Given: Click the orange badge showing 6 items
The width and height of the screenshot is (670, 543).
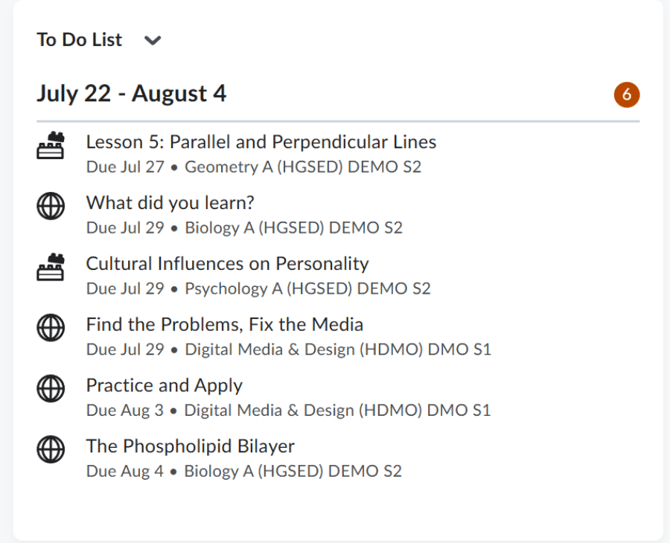Looking at the screenshot, I should coord(626,94).
